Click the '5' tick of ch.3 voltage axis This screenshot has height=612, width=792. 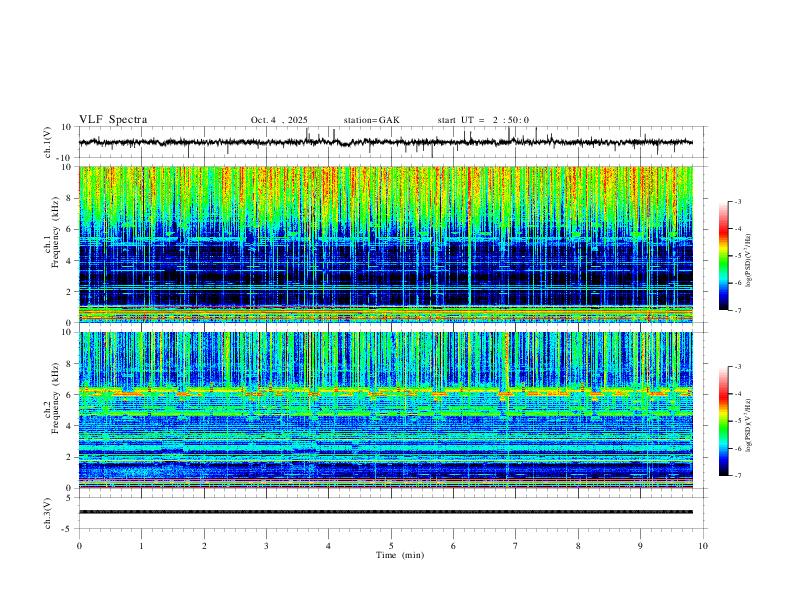pyautogui.click(x=69, y=498)
